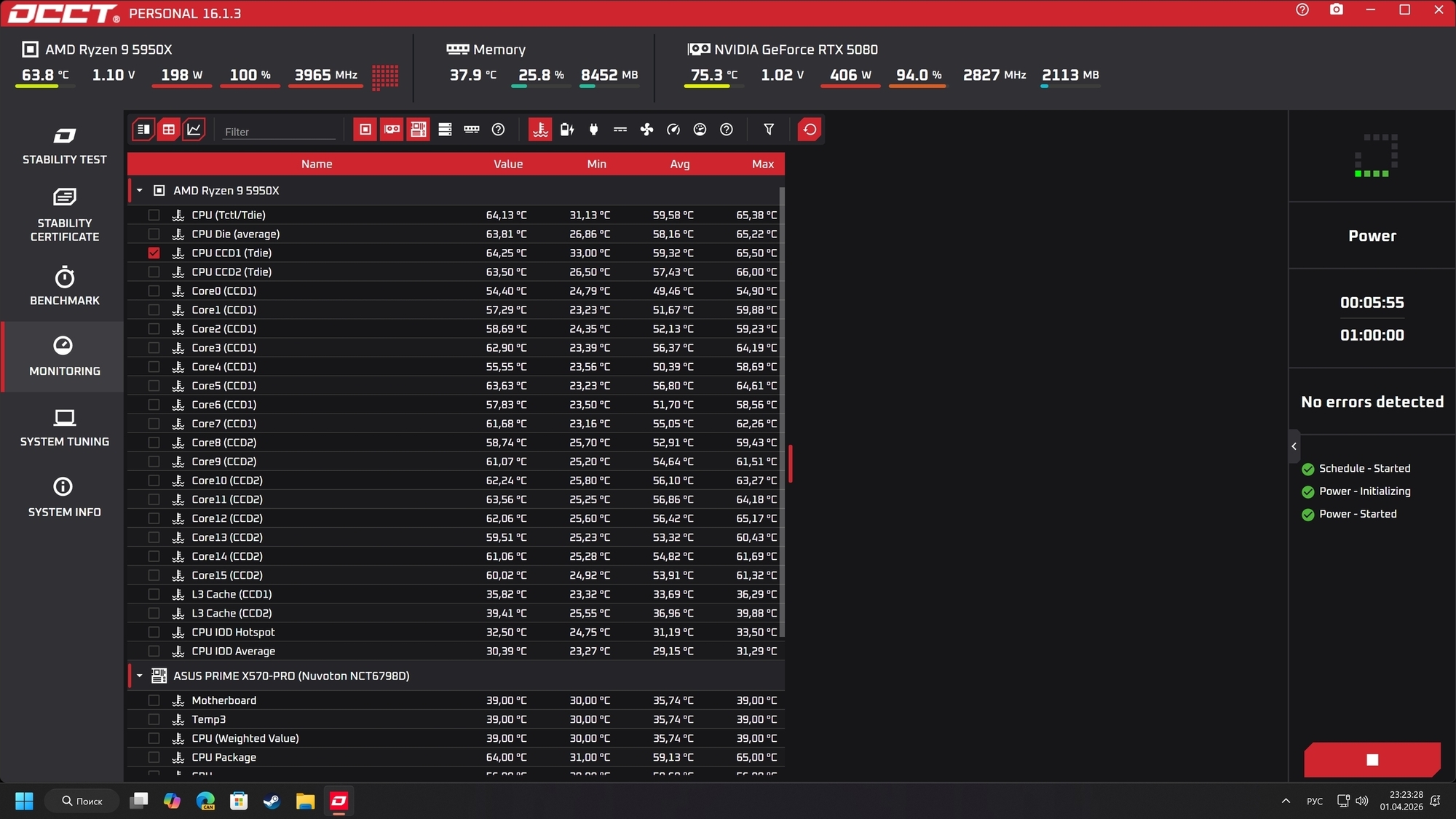Collapse the AMD Ryzen 9 5950X group
The height and width of the screenshot is (819, 1456).
coord(139,191)
